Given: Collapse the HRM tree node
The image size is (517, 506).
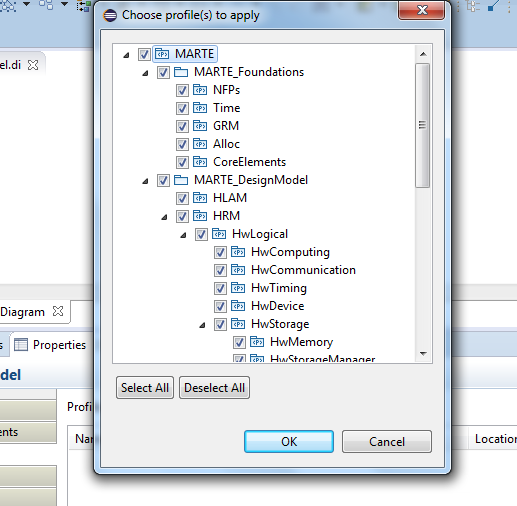Looking at the screenshot, I should [164, 217].
